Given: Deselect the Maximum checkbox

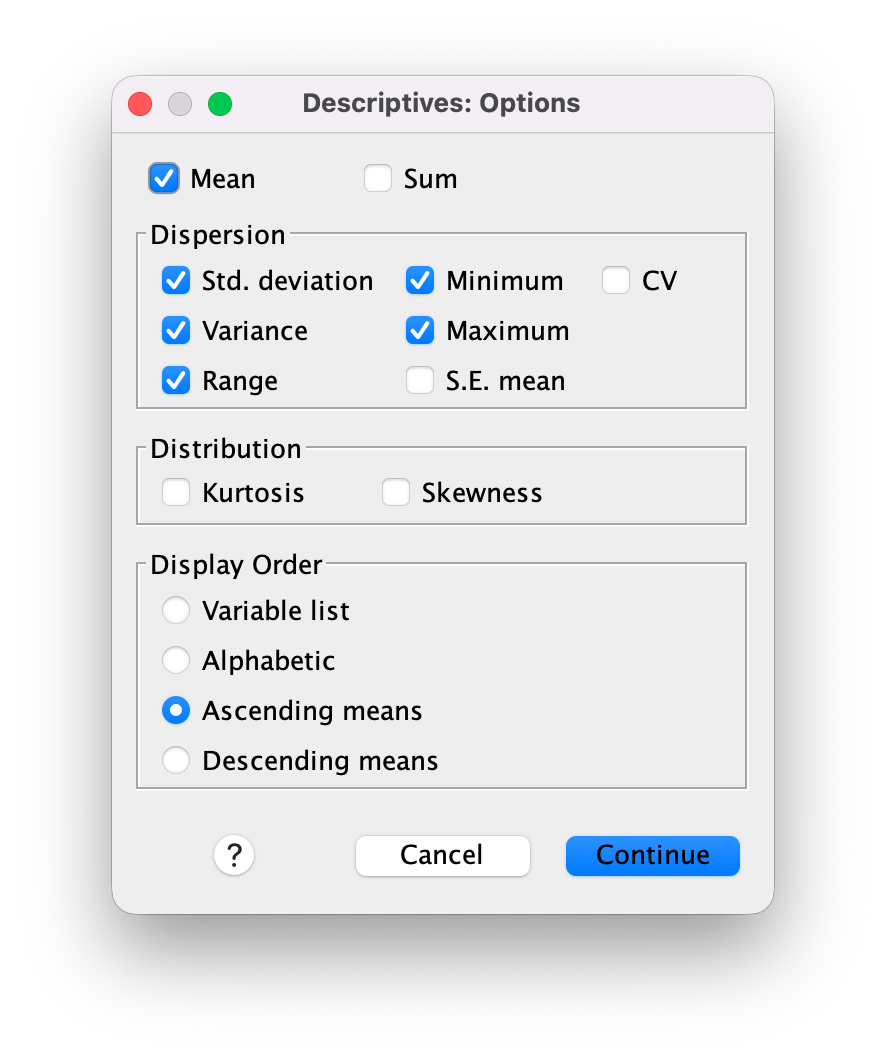Looking at the screenshot, I should click(x=420, y=331).
